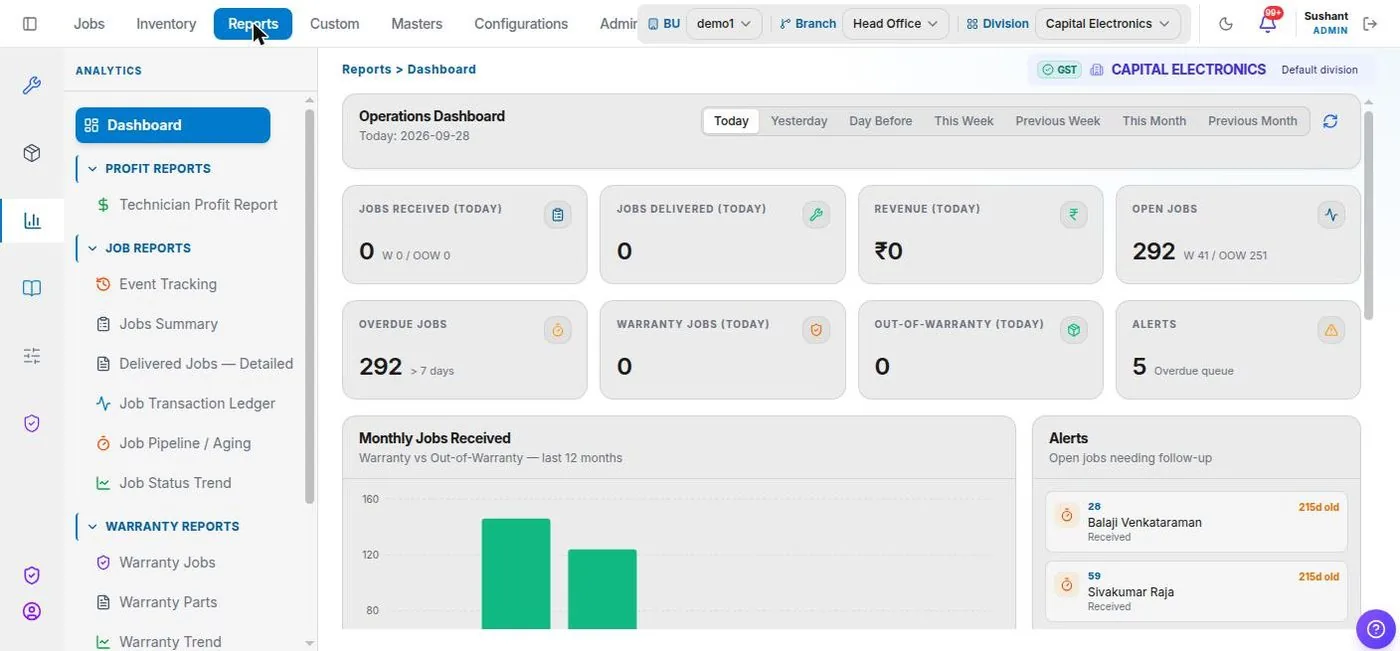Open Warranty Trend report

click(159, 641)
